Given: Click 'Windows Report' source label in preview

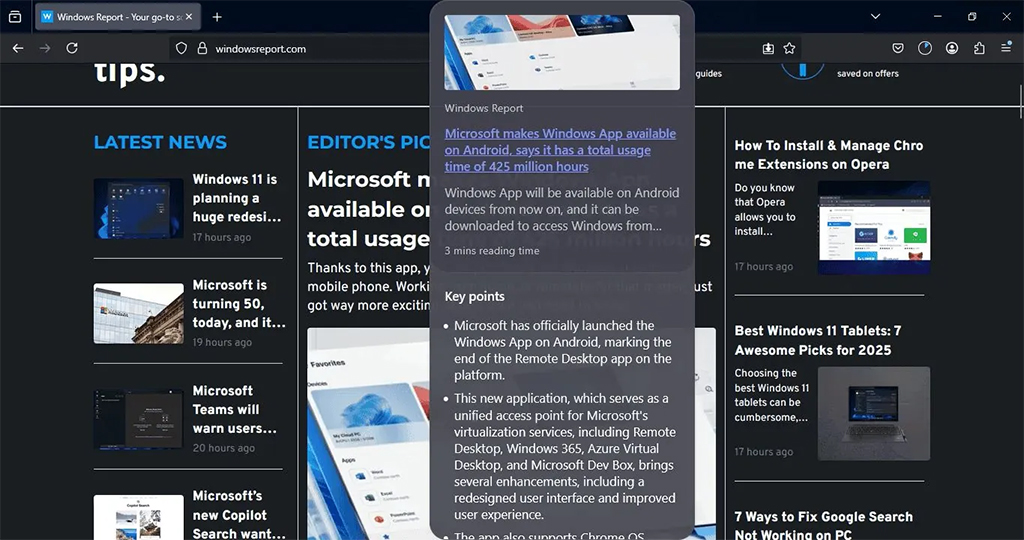Looking at the screenshot, I should coord(484,108).
